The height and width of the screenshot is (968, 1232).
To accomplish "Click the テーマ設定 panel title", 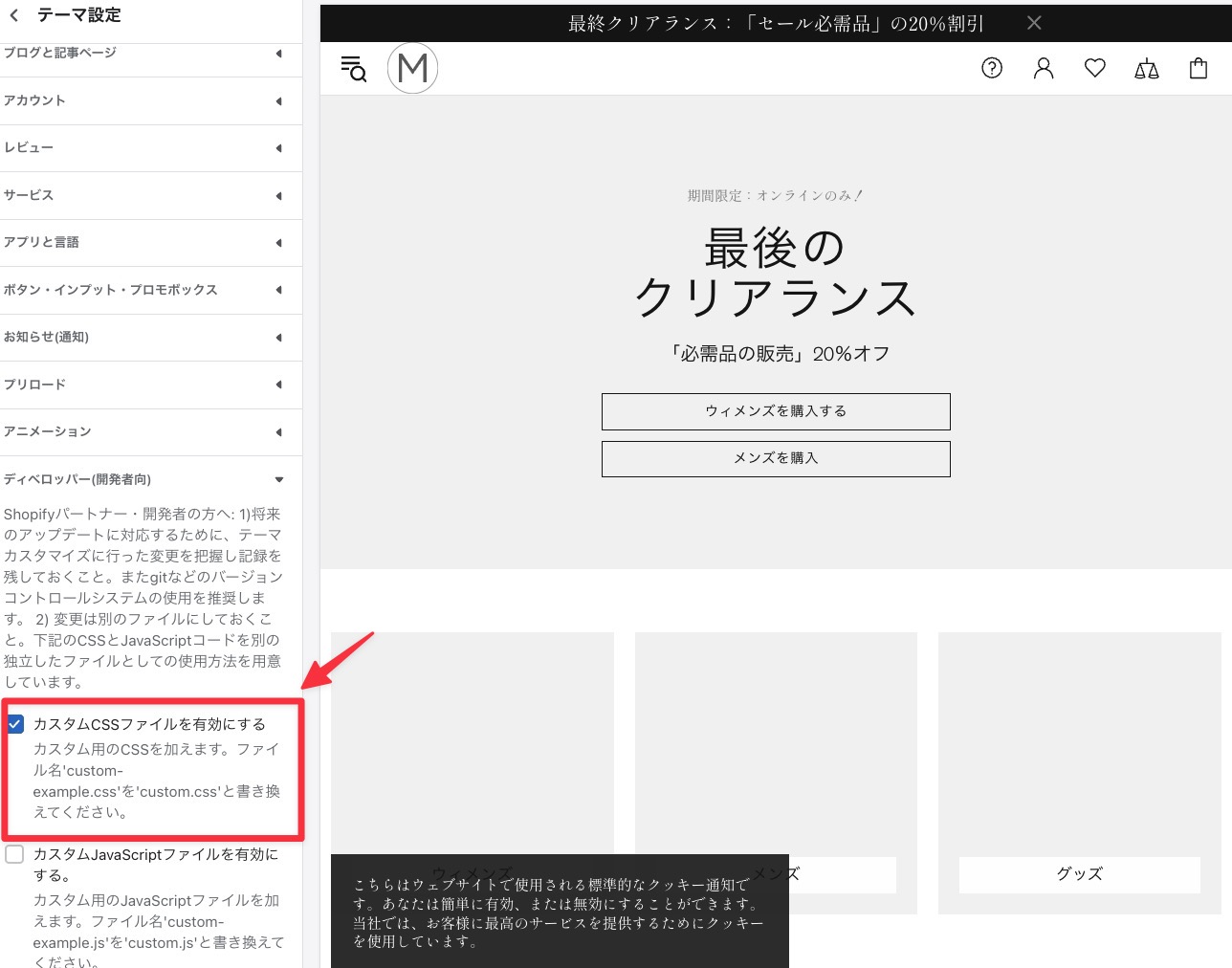I will pyautogui.click(x=78, y=15).
